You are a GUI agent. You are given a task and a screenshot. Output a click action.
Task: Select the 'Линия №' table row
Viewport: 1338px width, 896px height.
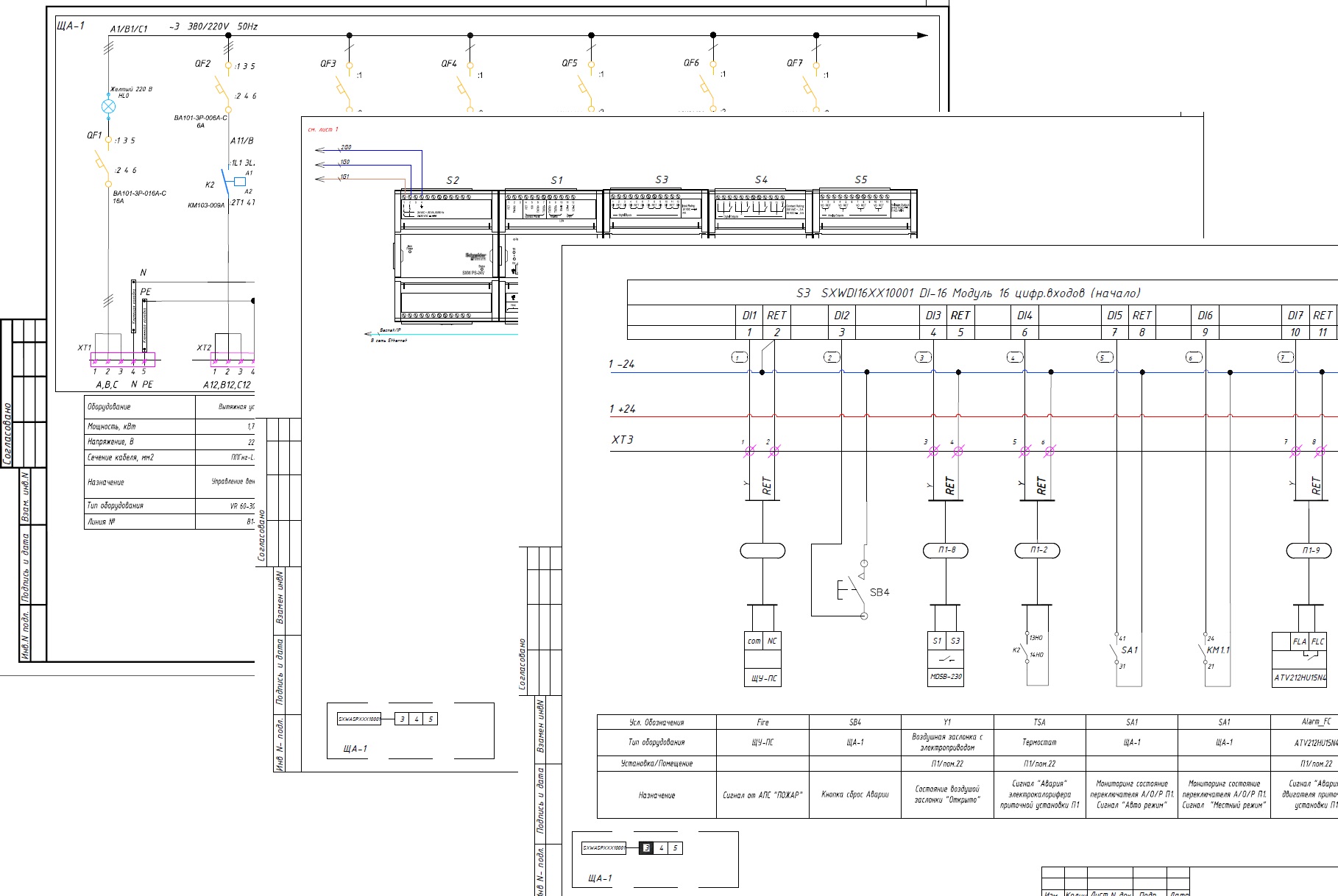169,522
